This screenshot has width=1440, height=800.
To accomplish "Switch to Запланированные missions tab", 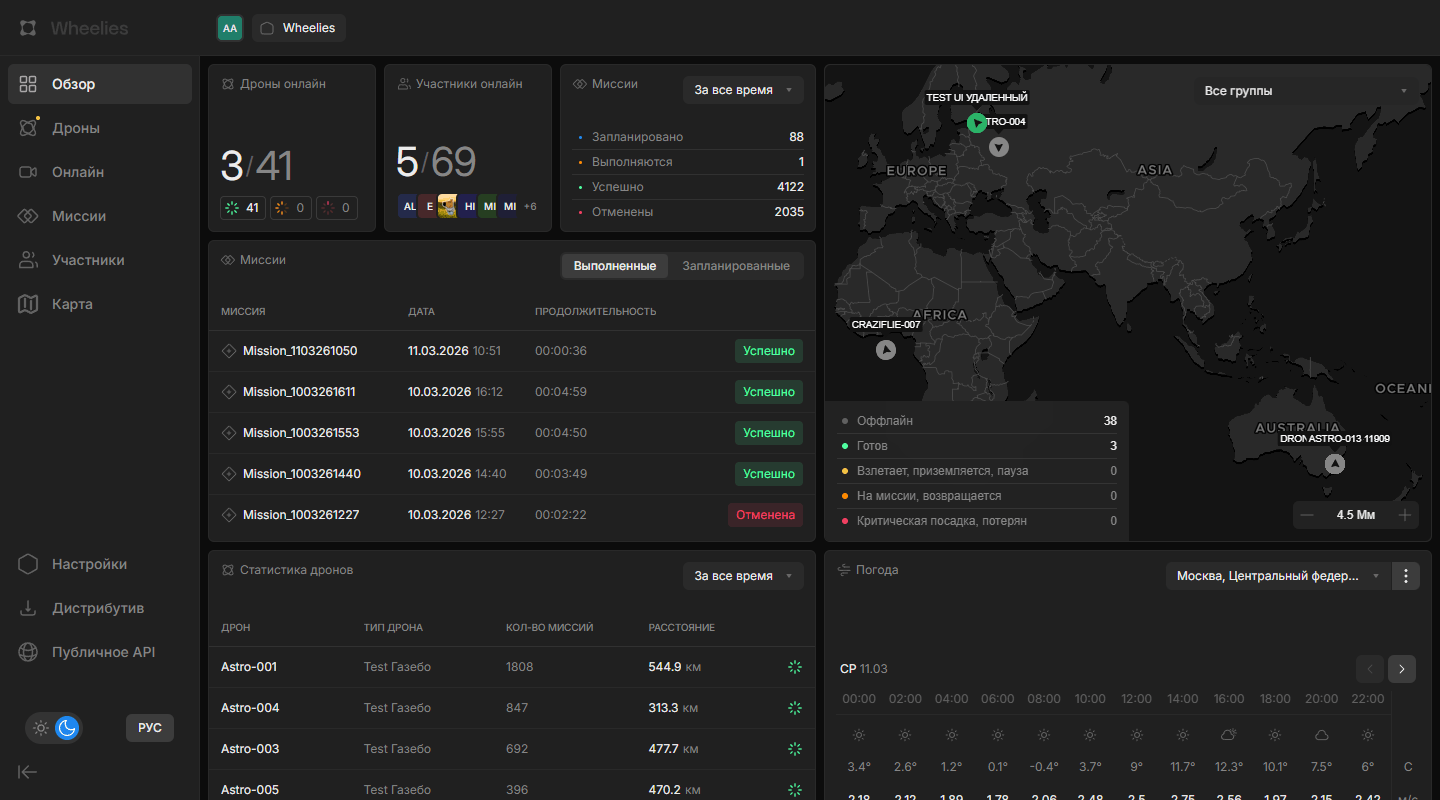I will [x=736, y=266].
